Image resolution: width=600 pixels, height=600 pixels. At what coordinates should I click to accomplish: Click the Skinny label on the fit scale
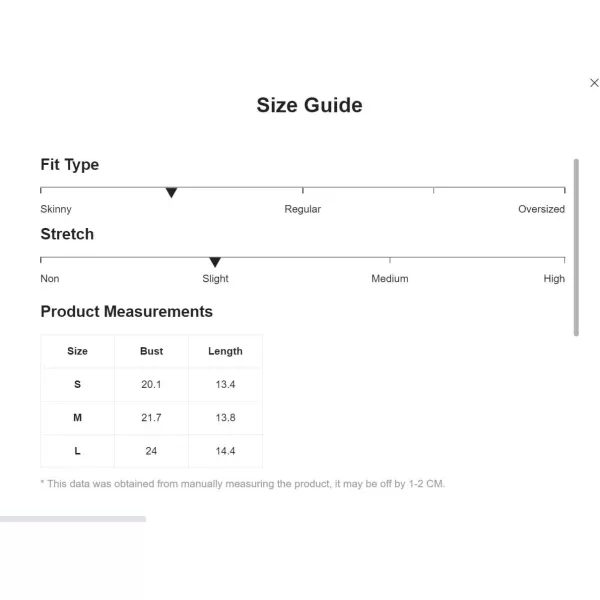(56, 209)
